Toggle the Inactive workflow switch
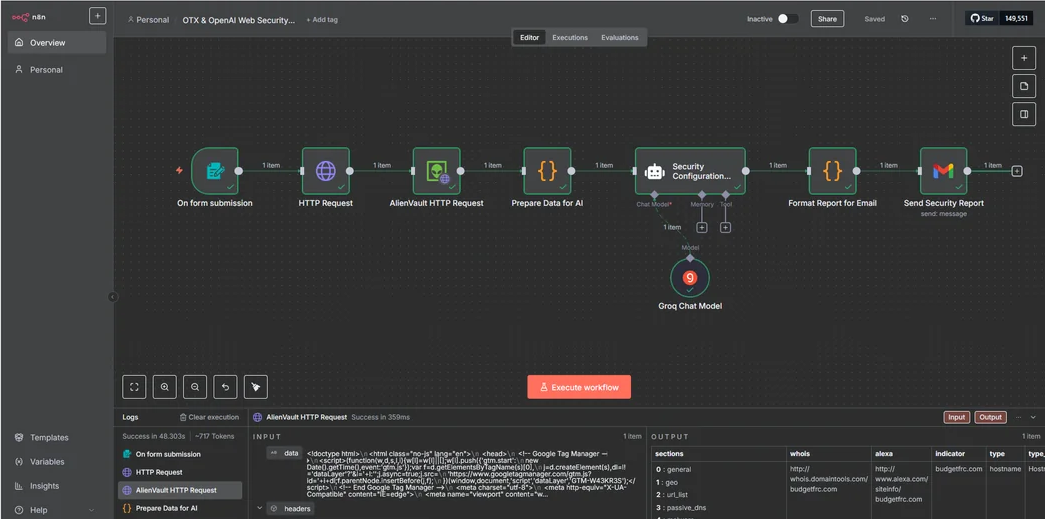 (788, 19)
